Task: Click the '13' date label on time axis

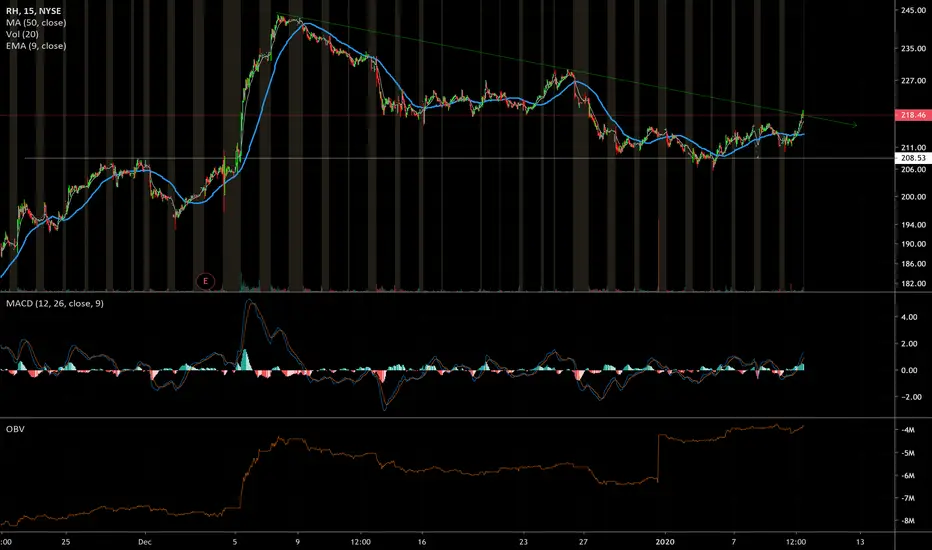Action: 860,542
